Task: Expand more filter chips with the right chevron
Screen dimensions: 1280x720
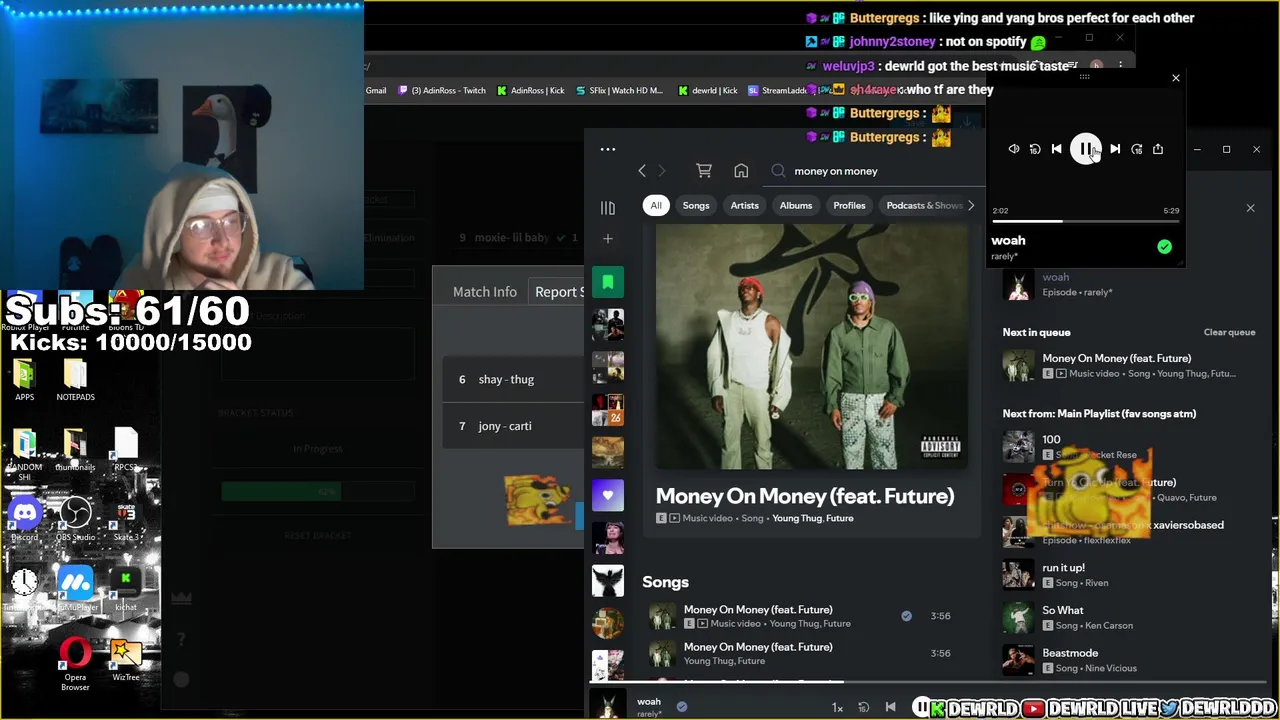Action: click(x=970, y=205)
